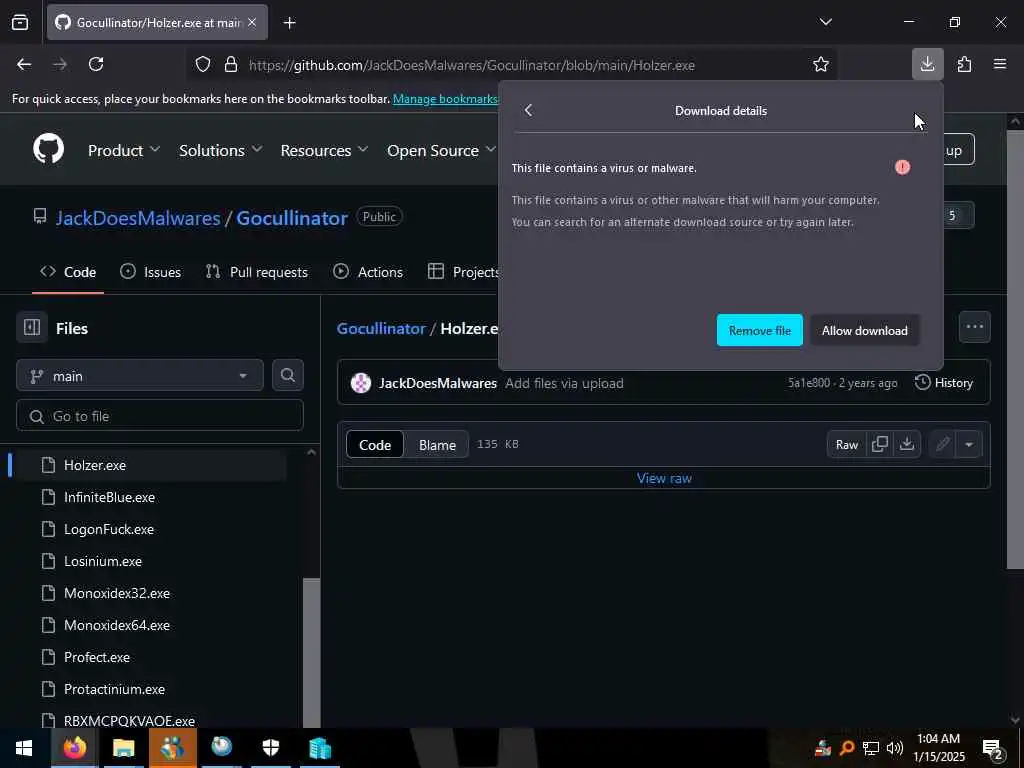1024x768 pixels.
Task: Click Gocullinator in the file breadcrumb
Action: (x=381, y=328)
